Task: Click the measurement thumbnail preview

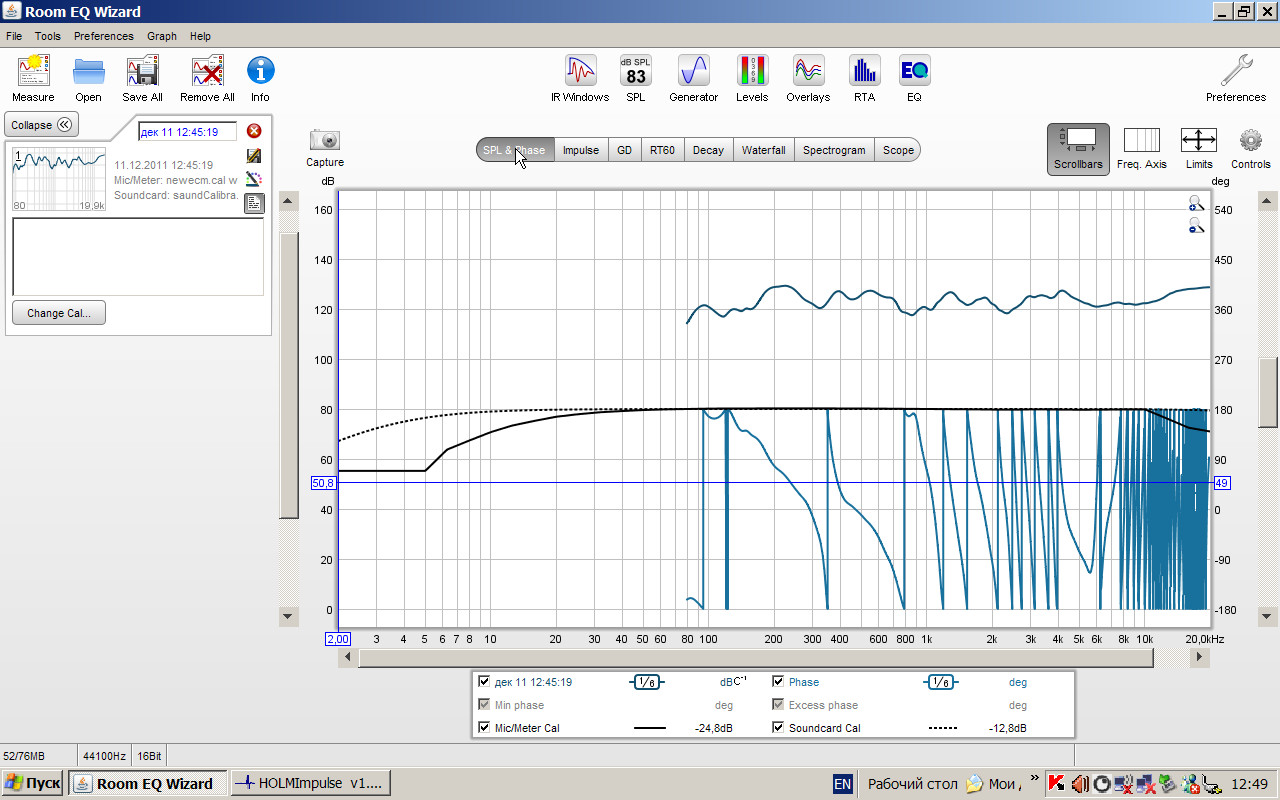Action: point(58,179)
